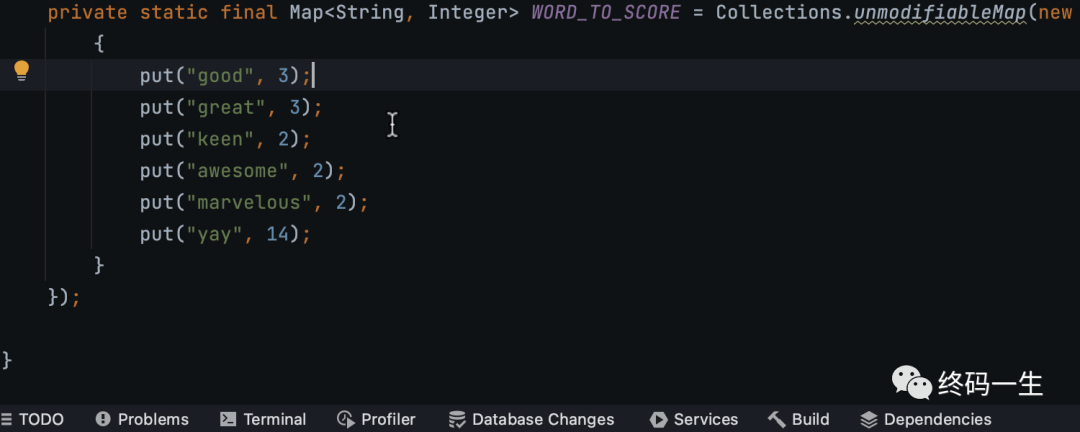This screenshot has width=1080, height=432.
Task: Click the TODO list icon
Action: [7, 419]
